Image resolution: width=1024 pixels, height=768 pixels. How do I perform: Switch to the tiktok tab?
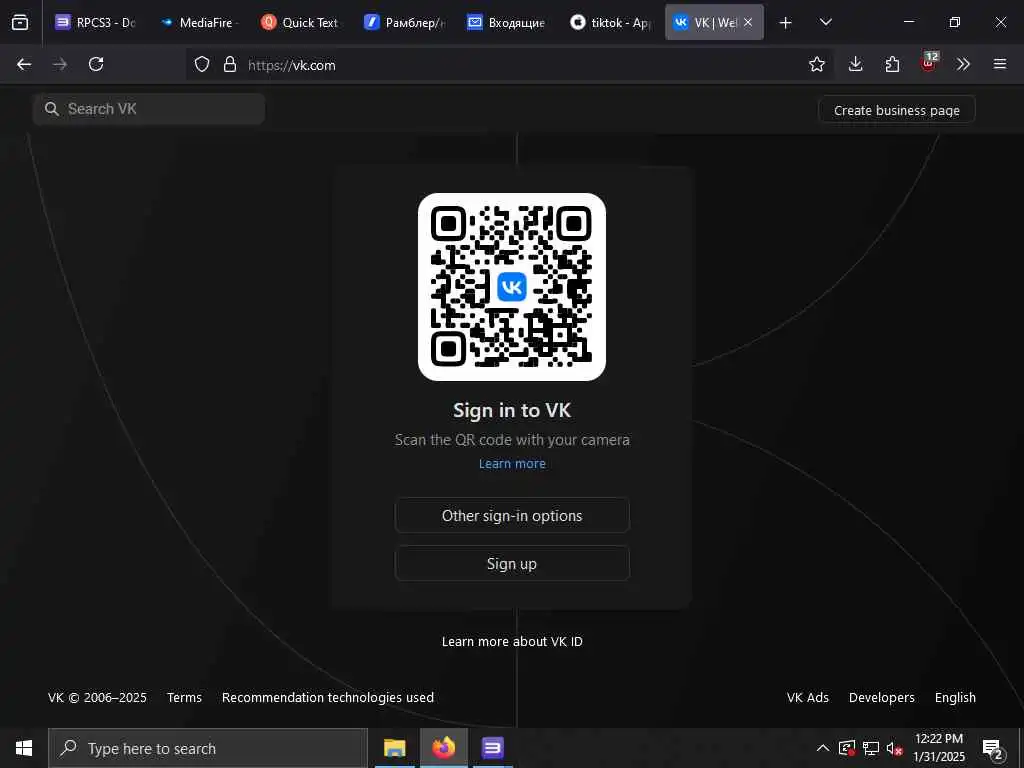pyautogui.click(x=610, y=22)
